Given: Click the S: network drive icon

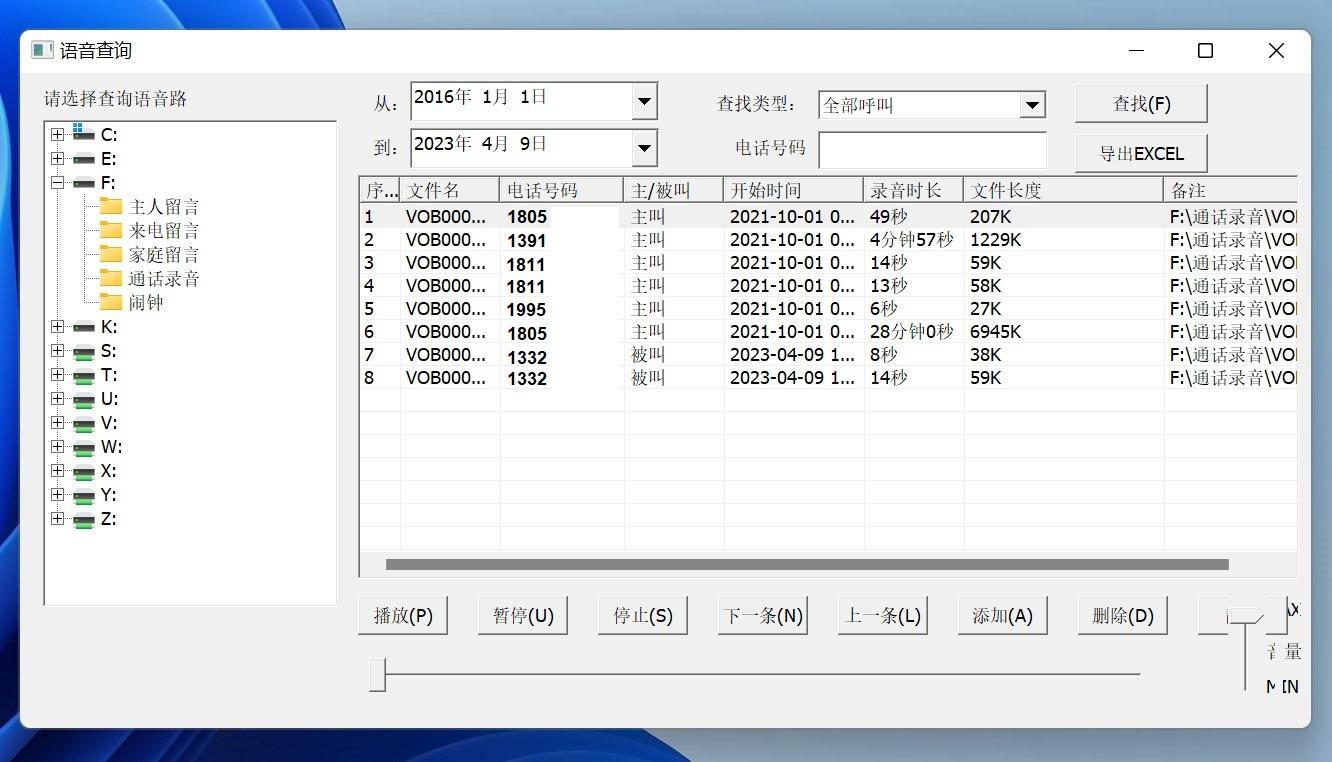Looking at the screenshot, I should pyautogui.click(x=83, y=351).
